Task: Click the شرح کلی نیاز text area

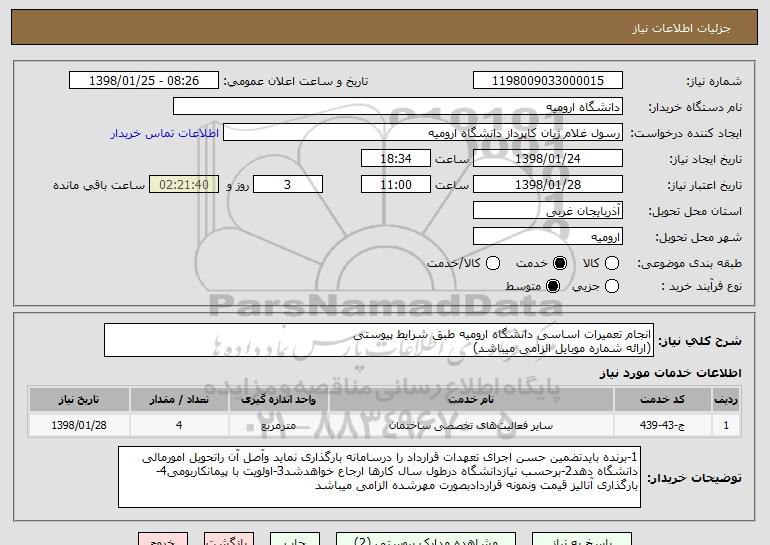Action: coord(379,340)
